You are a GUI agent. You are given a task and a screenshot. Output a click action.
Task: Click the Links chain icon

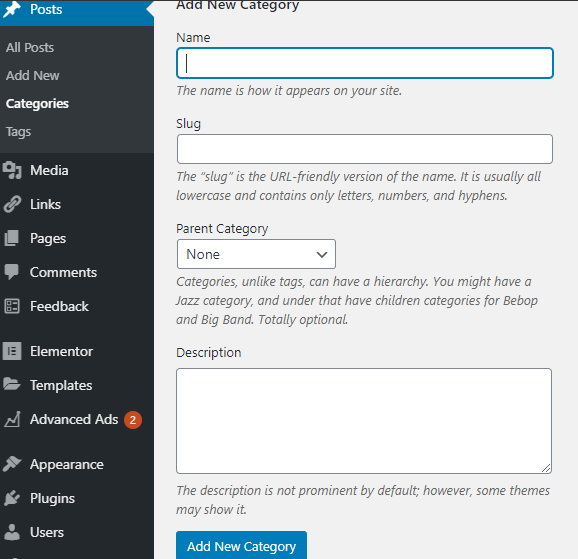tap(12, 204)
